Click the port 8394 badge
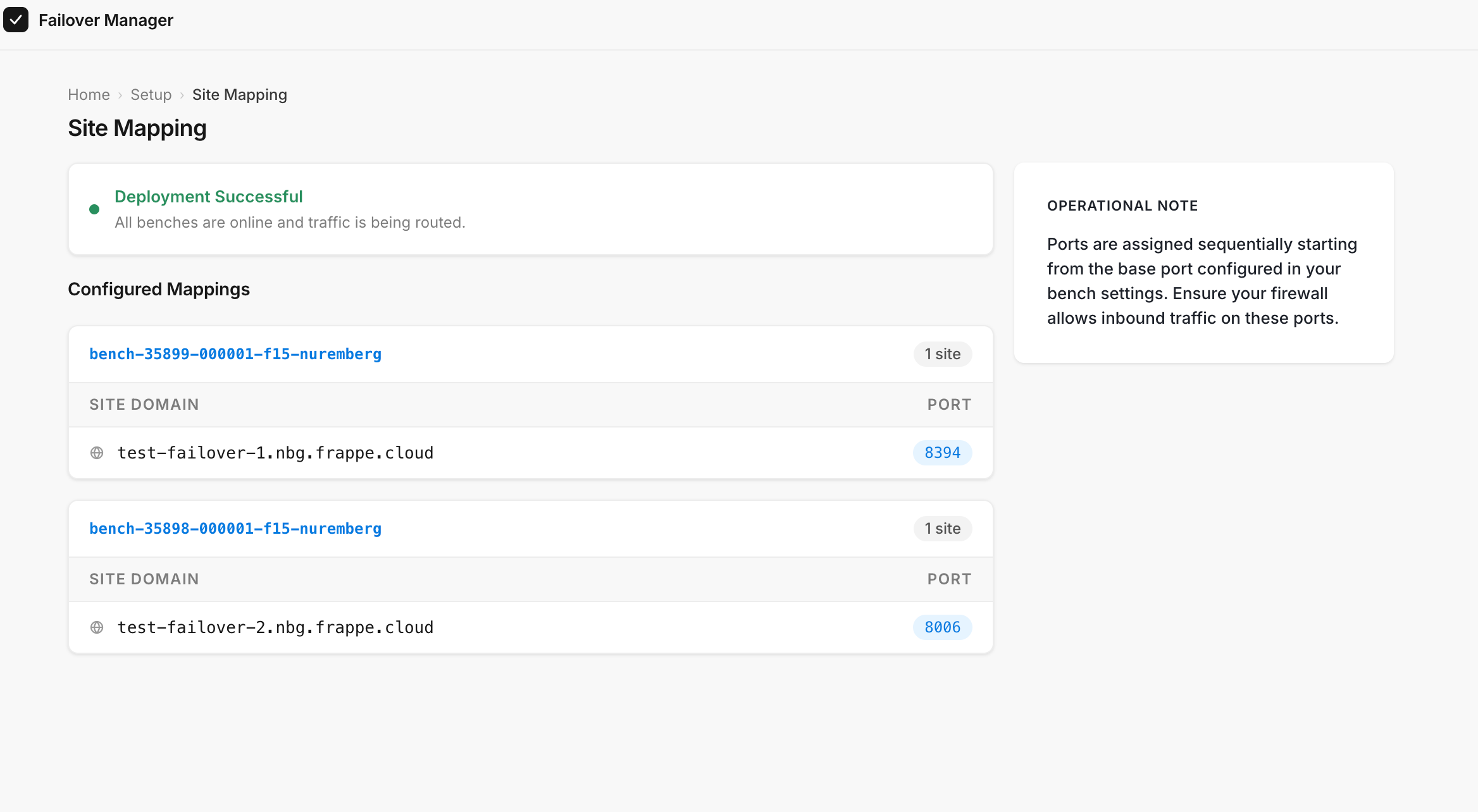The height and width of the screenshot is (812, 1478). (x=942, y=453)
